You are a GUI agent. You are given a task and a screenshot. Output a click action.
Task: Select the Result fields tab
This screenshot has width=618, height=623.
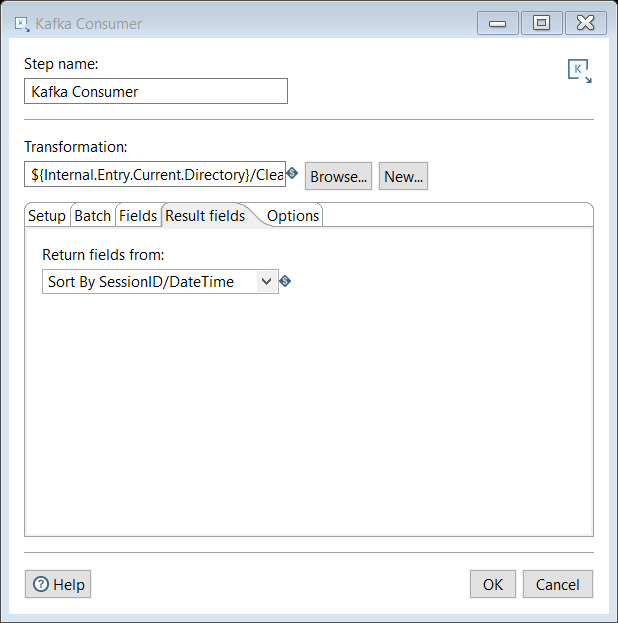[x=205, y=216]
